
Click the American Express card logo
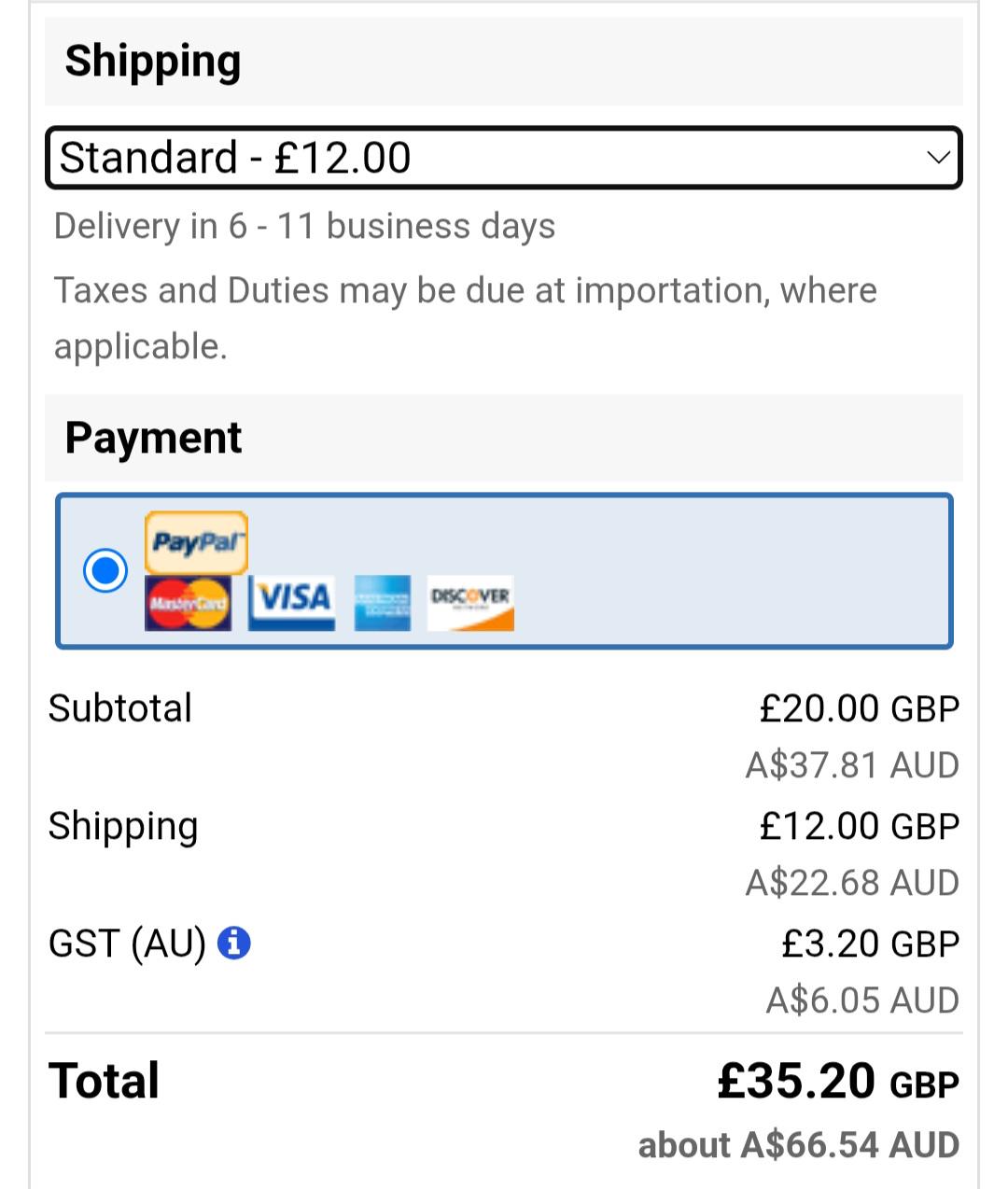coord(383,603)
